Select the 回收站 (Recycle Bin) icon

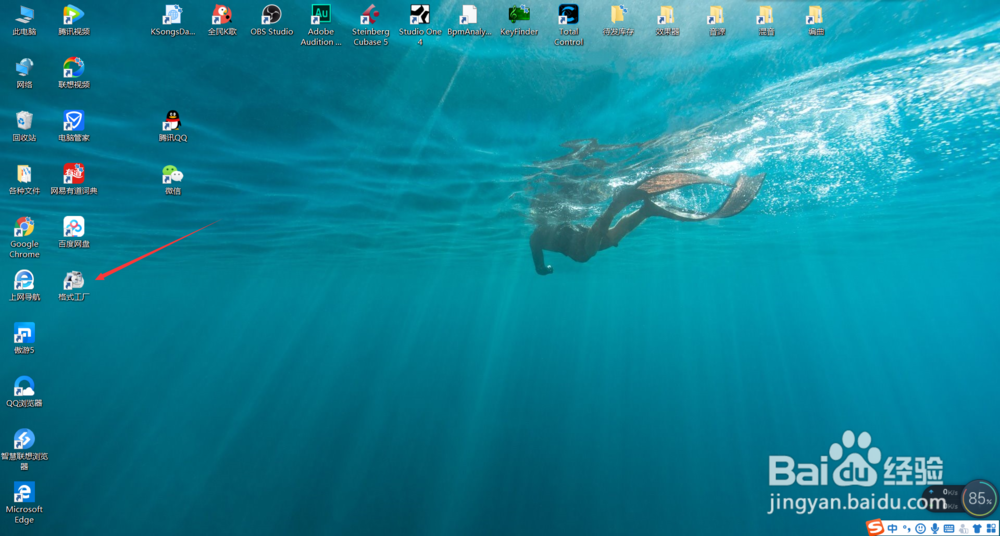pos(24,126)
